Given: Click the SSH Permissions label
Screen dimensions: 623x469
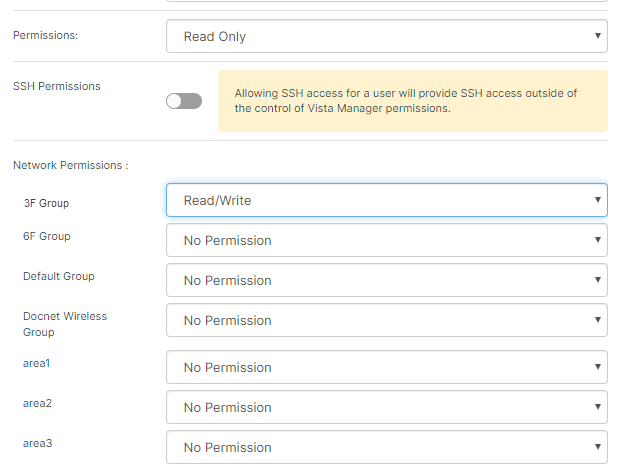Looking at the screenshot, I should pyautogui.click(x=56, y=86).
